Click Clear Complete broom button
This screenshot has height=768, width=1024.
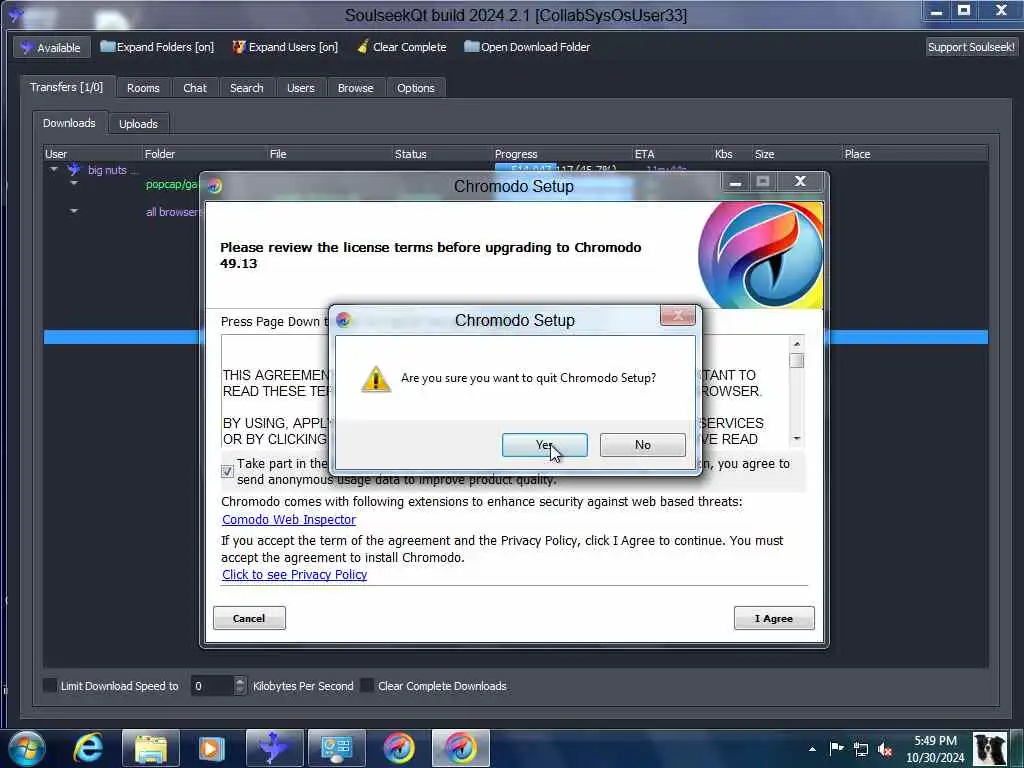(402, 47)
